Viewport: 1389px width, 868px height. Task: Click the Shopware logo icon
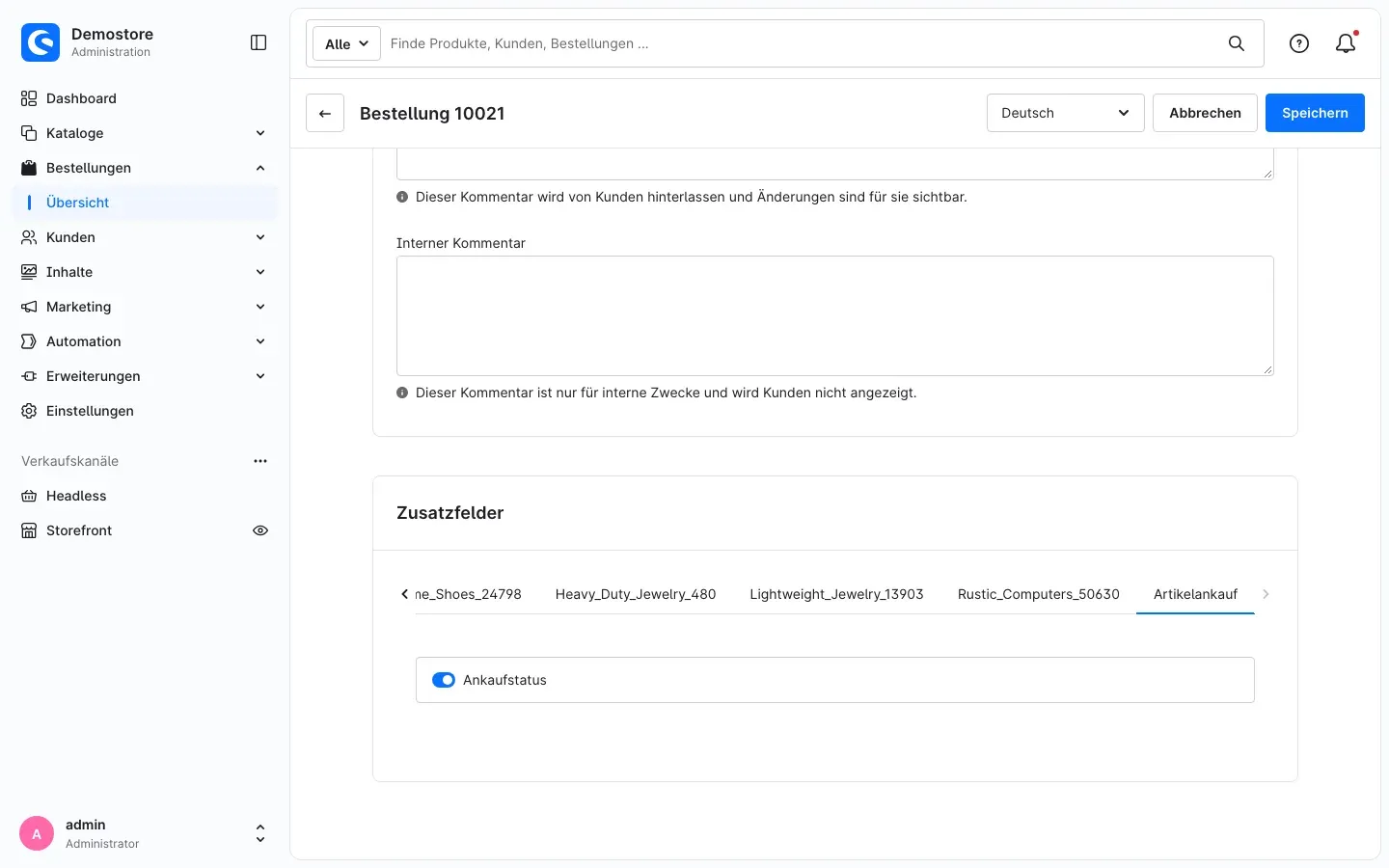[41, 42]
